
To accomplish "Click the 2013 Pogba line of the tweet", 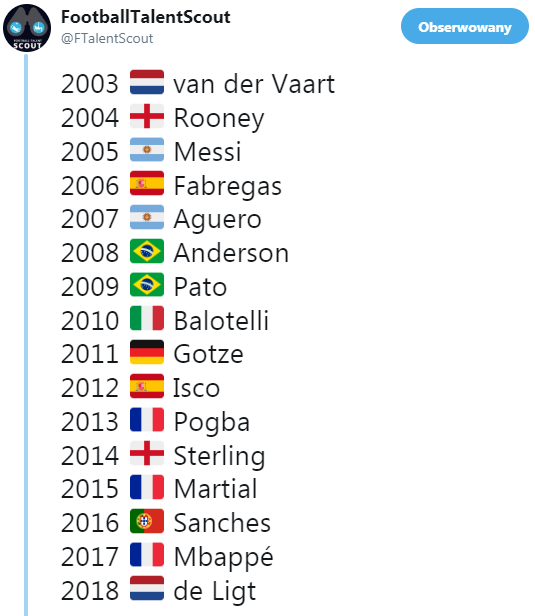I will [156, 422].
